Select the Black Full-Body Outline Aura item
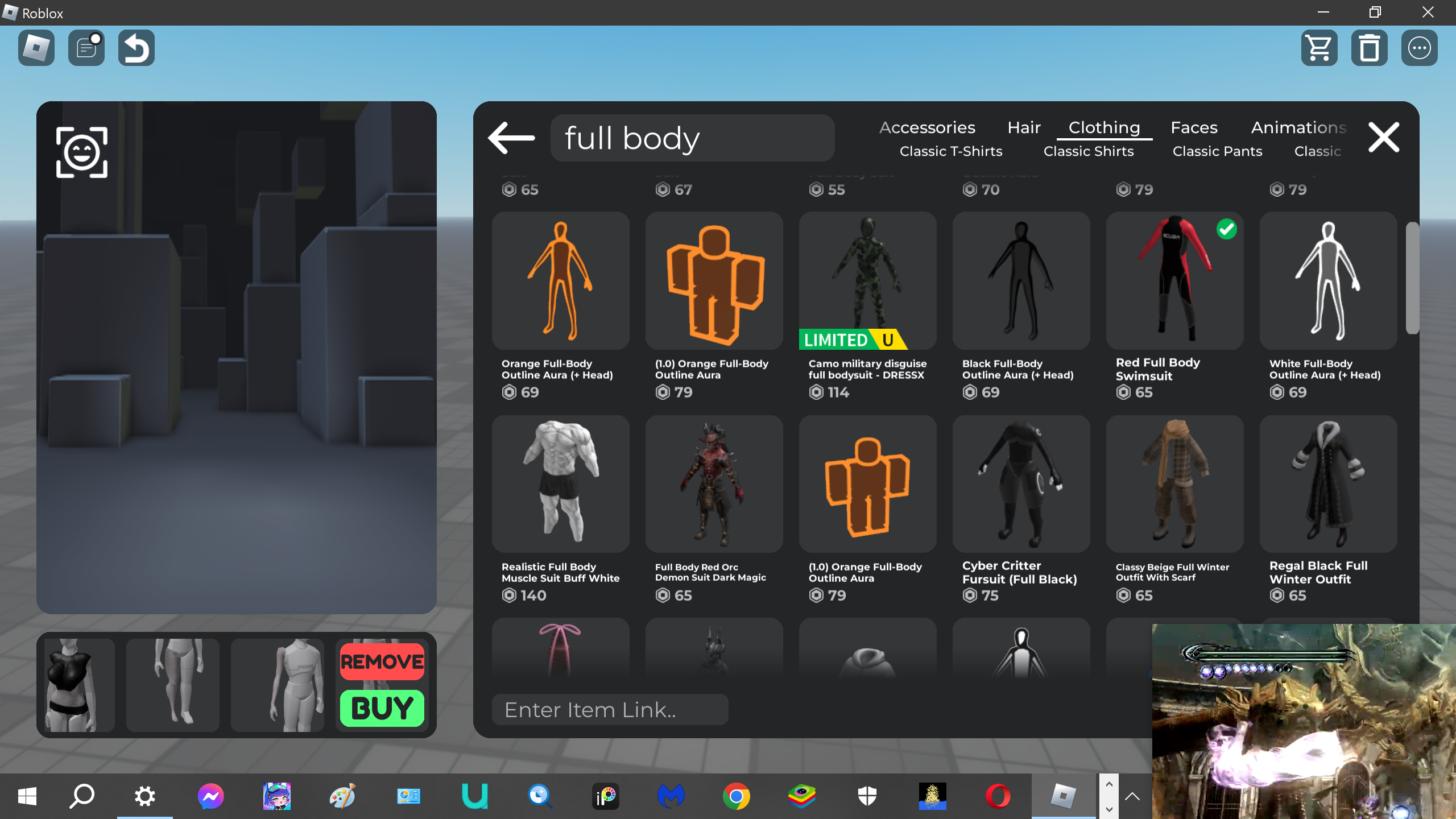Viewport: 1456px width, 819px height. pos(1021,281)
